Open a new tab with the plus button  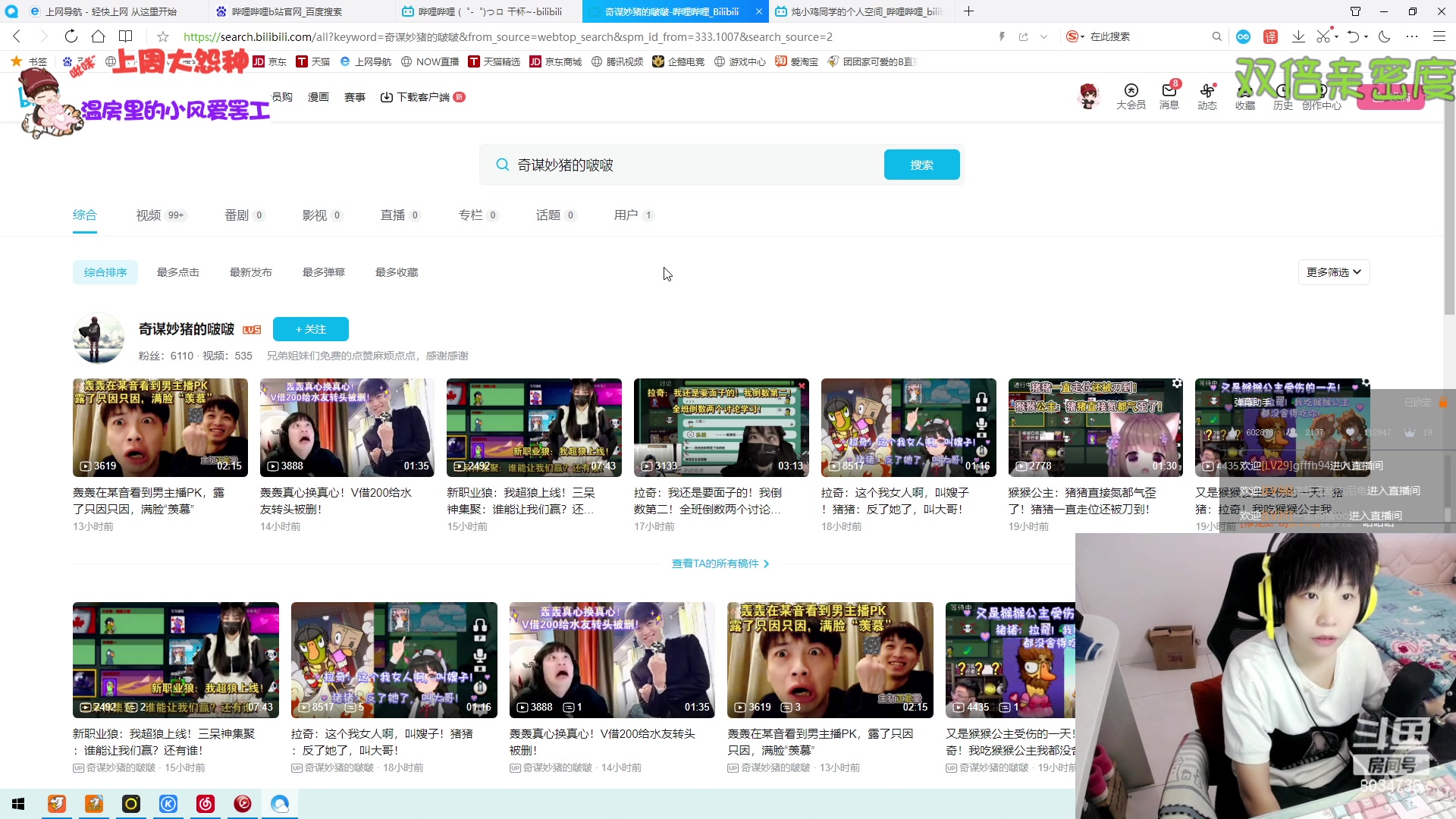click(968, 11)
